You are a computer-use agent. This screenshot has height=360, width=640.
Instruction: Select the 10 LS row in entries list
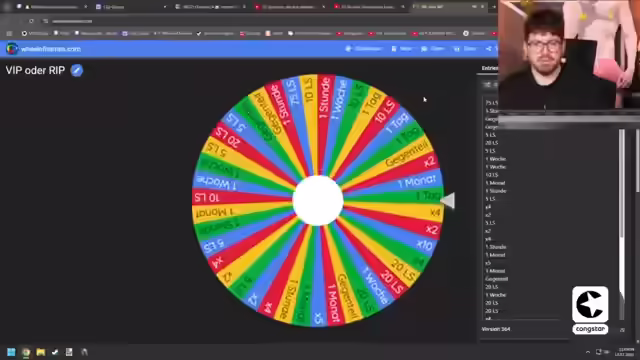click(x=491, y=175)
